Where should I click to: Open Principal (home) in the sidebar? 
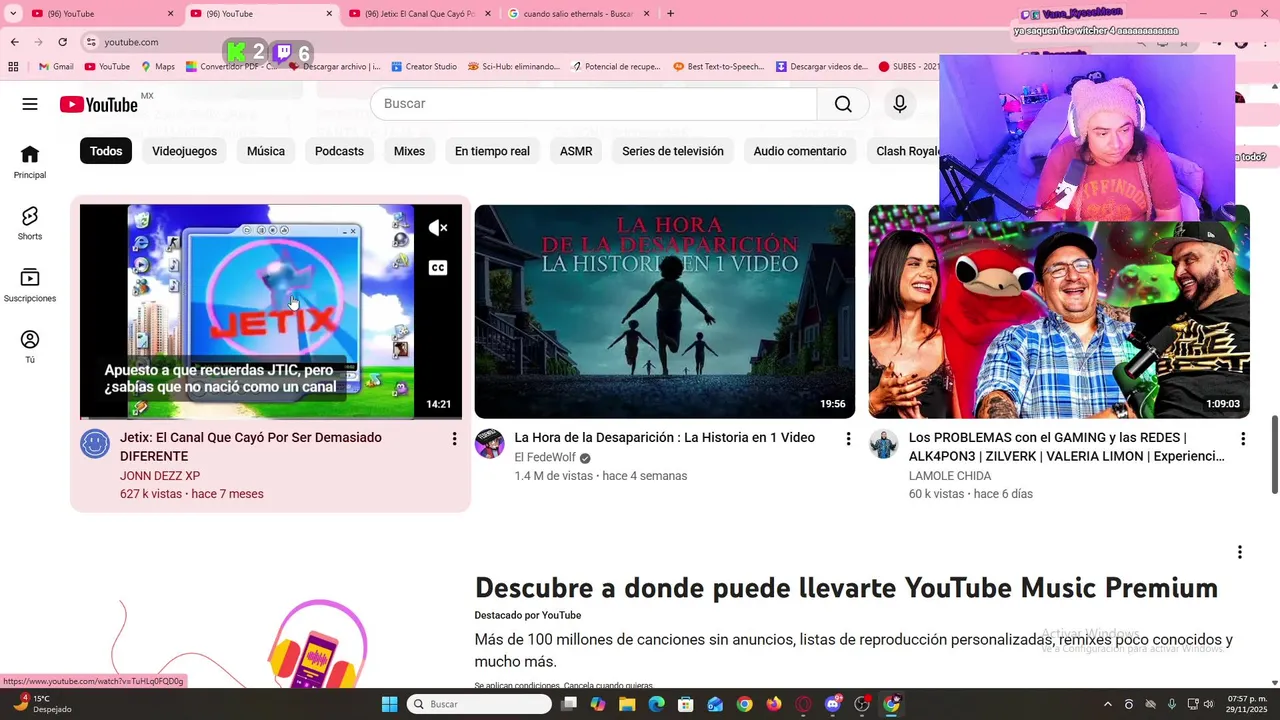coord(30,162)
